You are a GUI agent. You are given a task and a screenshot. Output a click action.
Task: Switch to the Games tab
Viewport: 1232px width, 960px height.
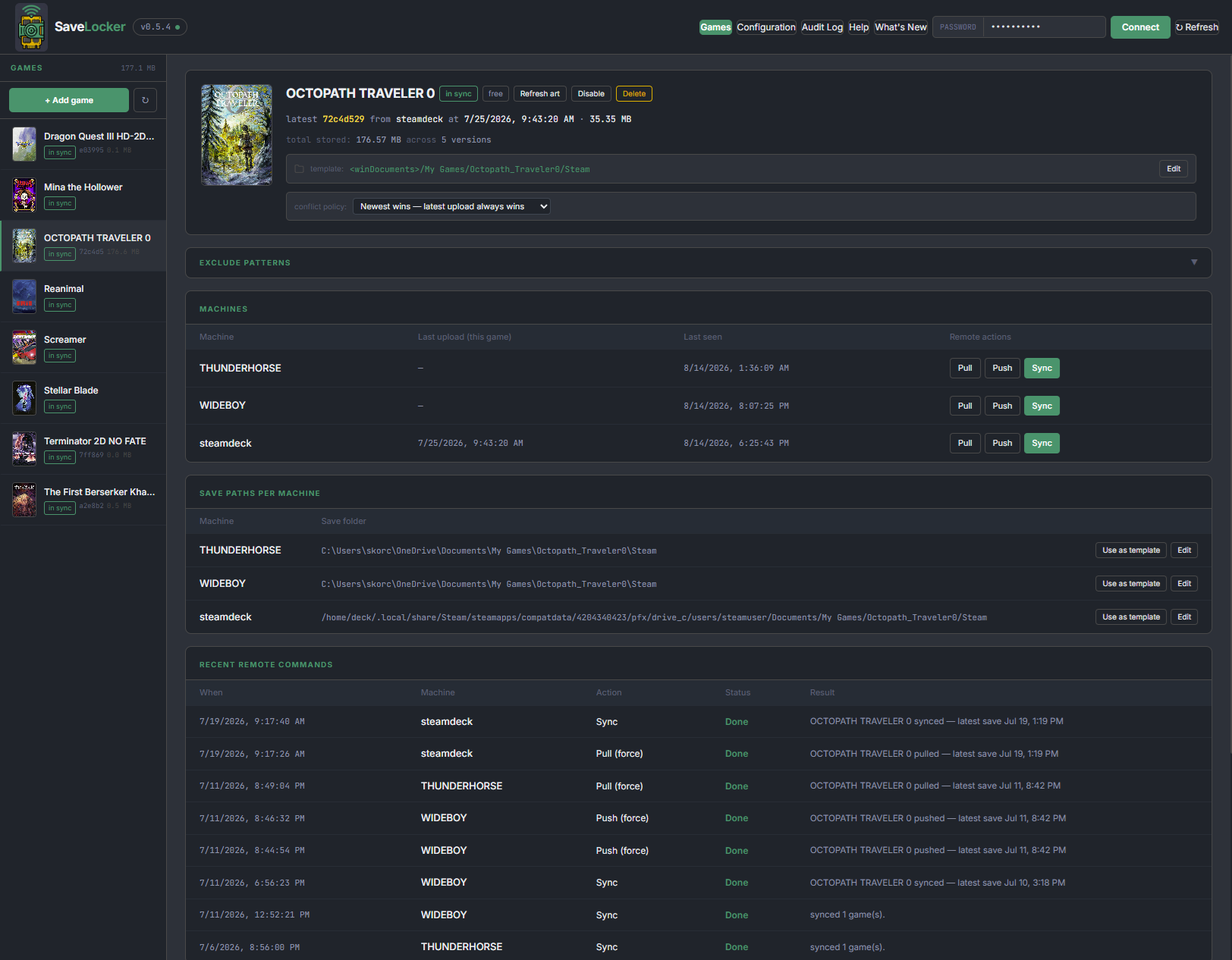click(x=715, y=27)
